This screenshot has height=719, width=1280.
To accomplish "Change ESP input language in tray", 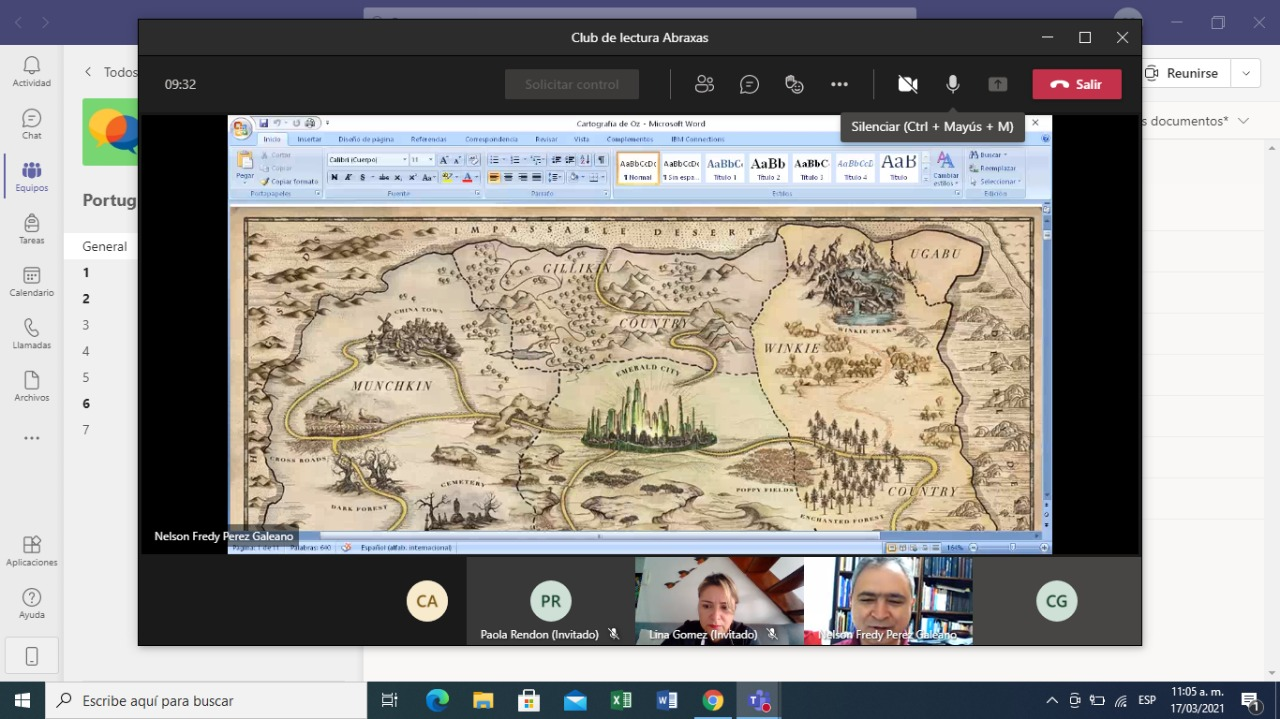I will coord(1147,700).
